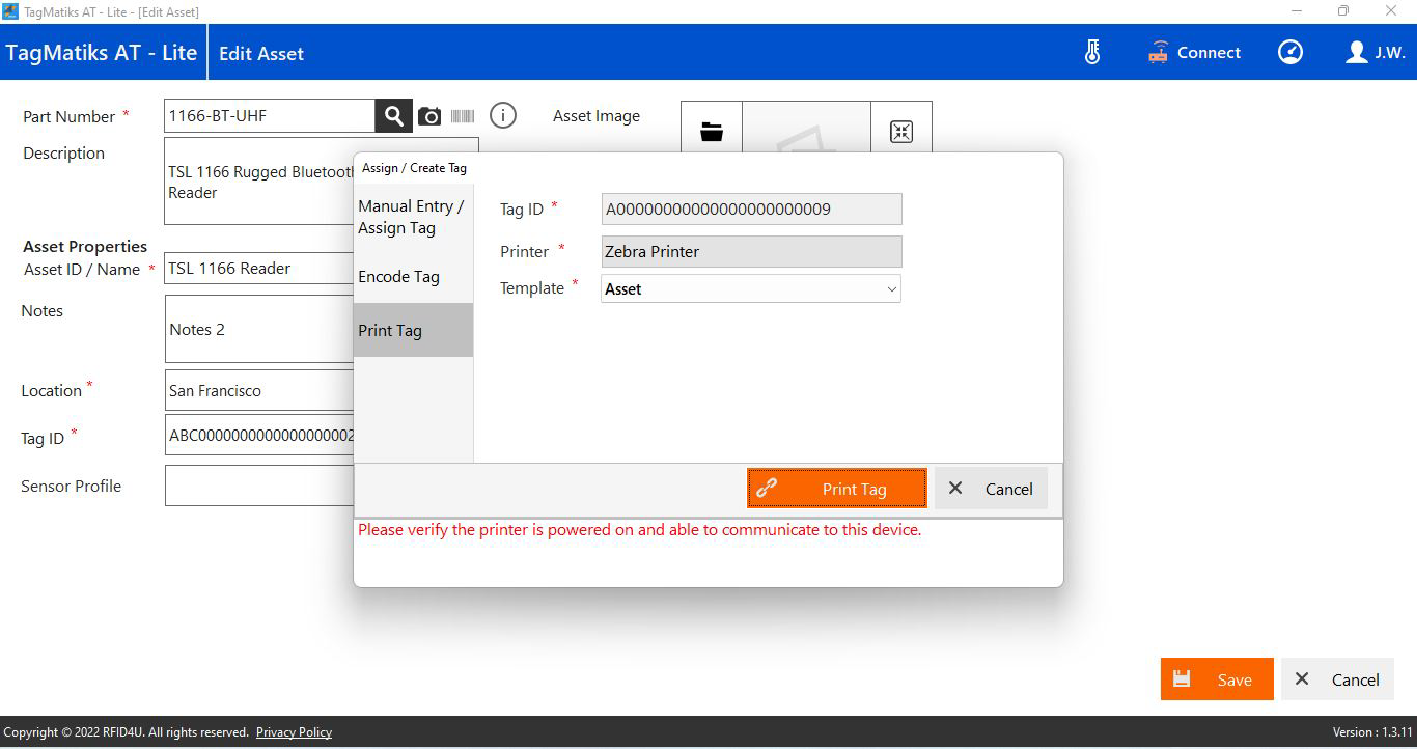Image resolution: width=1419 pixels, height=749 pixels.
Task: Click the orange Save button
Action: 1216,680
